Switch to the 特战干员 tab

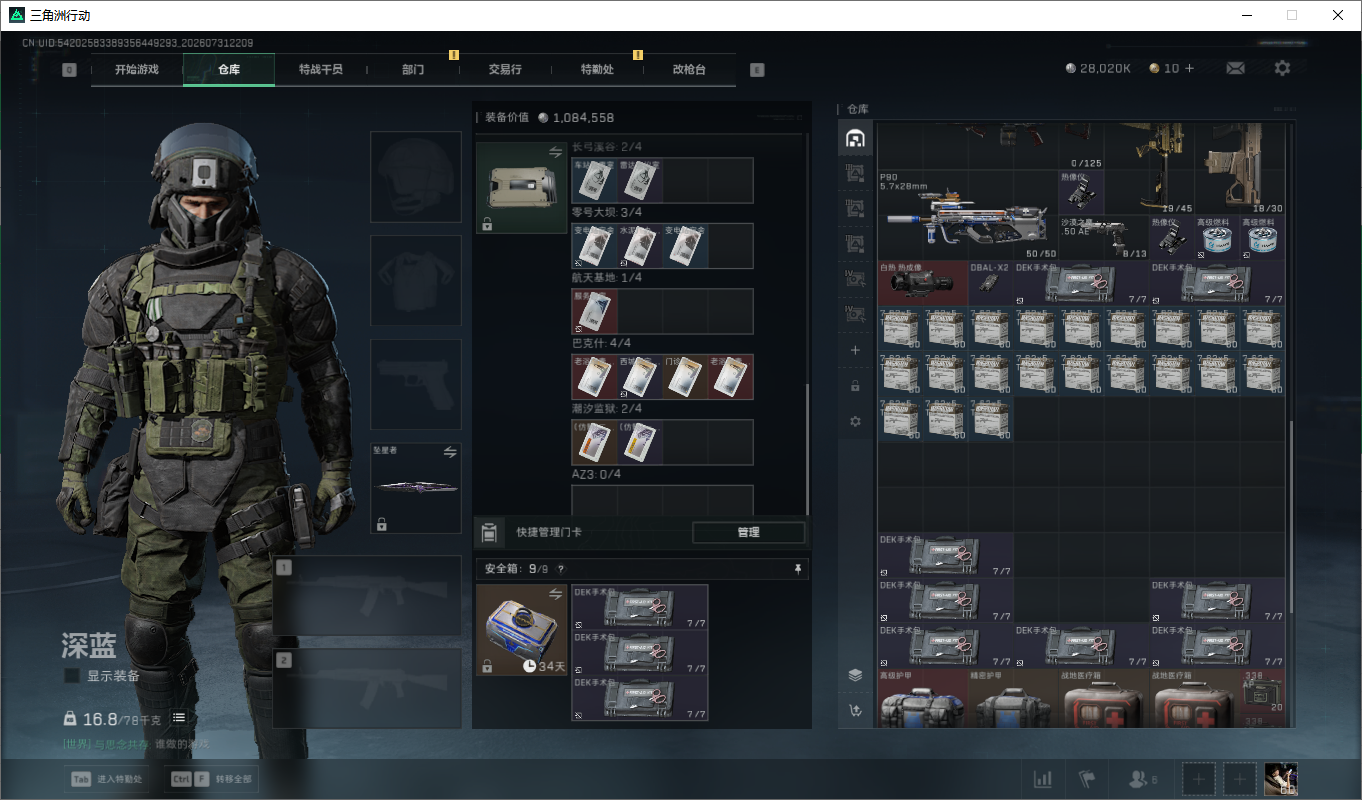pyautogui.click(x=321, y=70)
